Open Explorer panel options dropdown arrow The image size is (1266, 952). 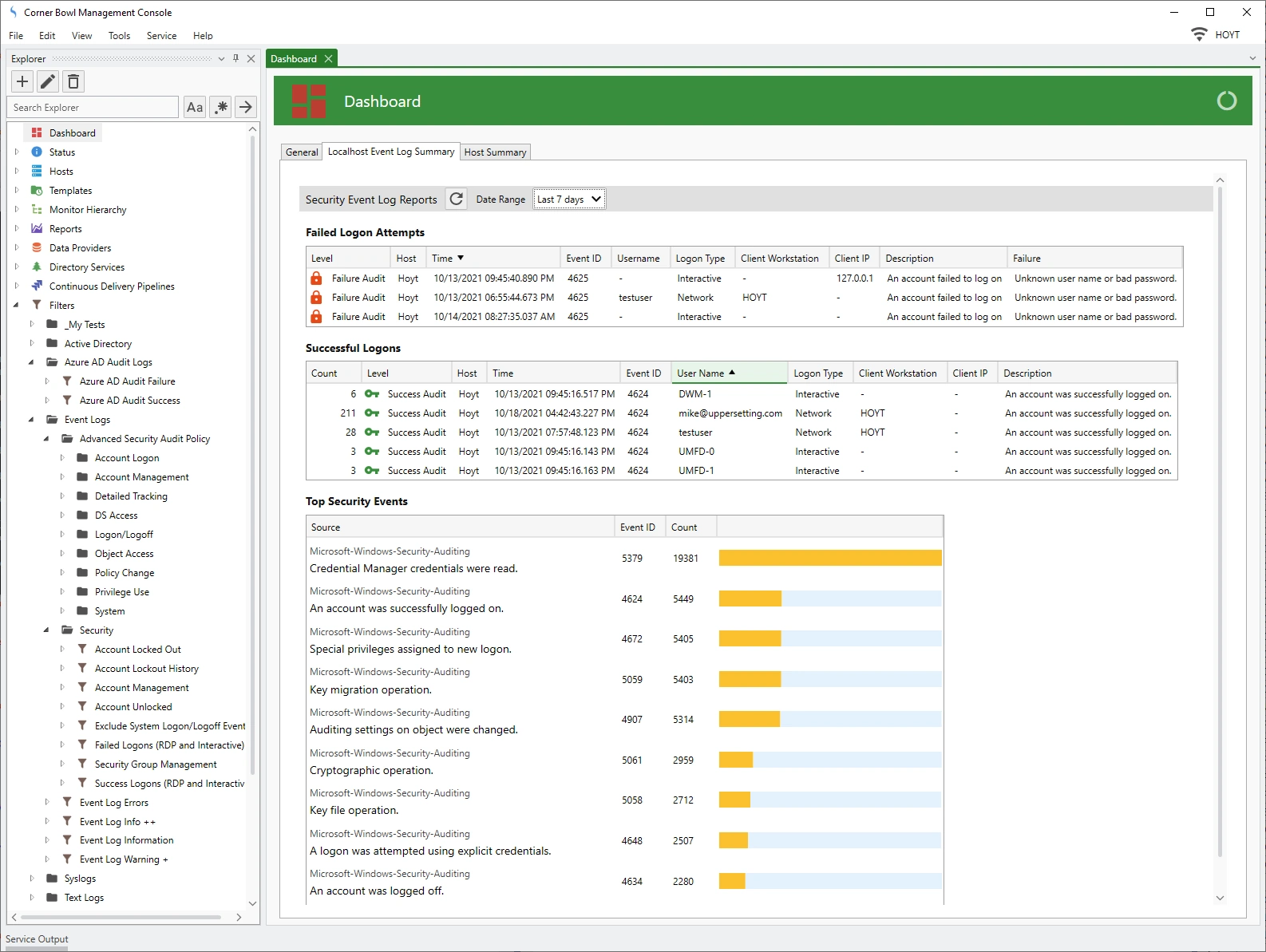(x=221, y=58)
